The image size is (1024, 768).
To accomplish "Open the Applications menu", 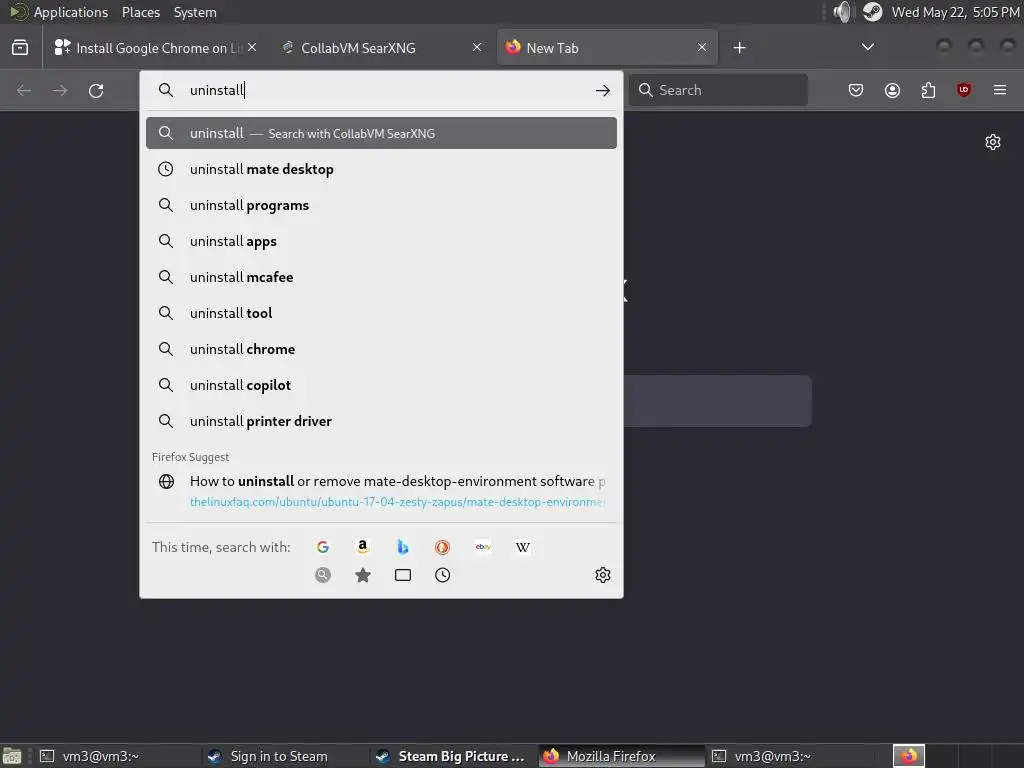I will (x=58, y=12).
